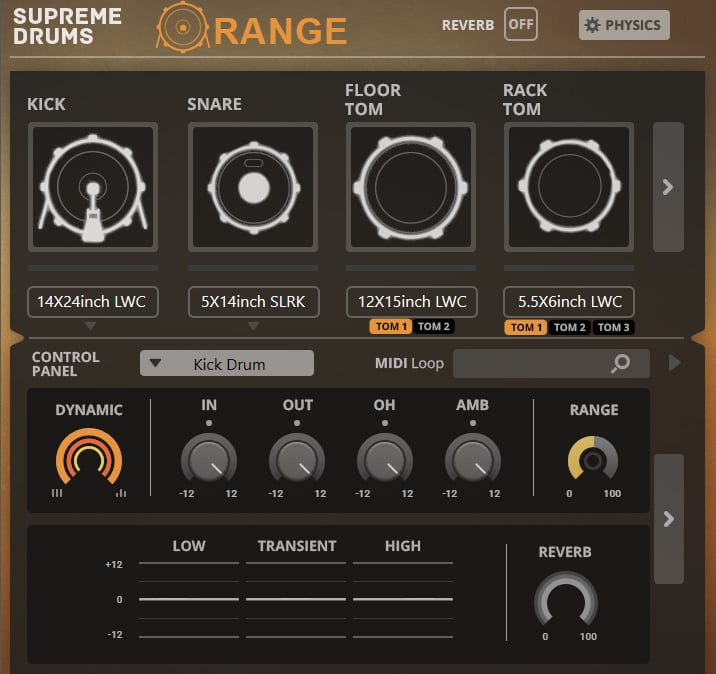Switch Rack Tom to TOM 3
This screenshot has height=674, width=716.
point(612,328)
